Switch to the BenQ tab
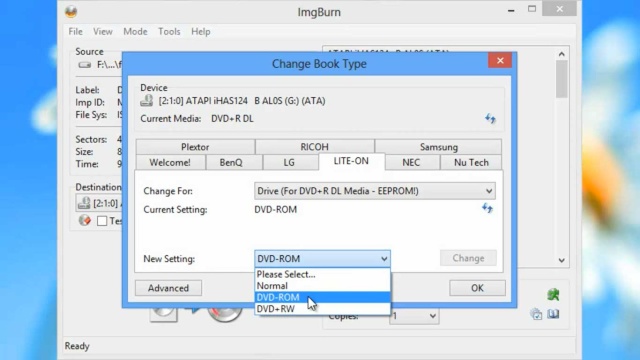640x360 pixels. [231, 162]
